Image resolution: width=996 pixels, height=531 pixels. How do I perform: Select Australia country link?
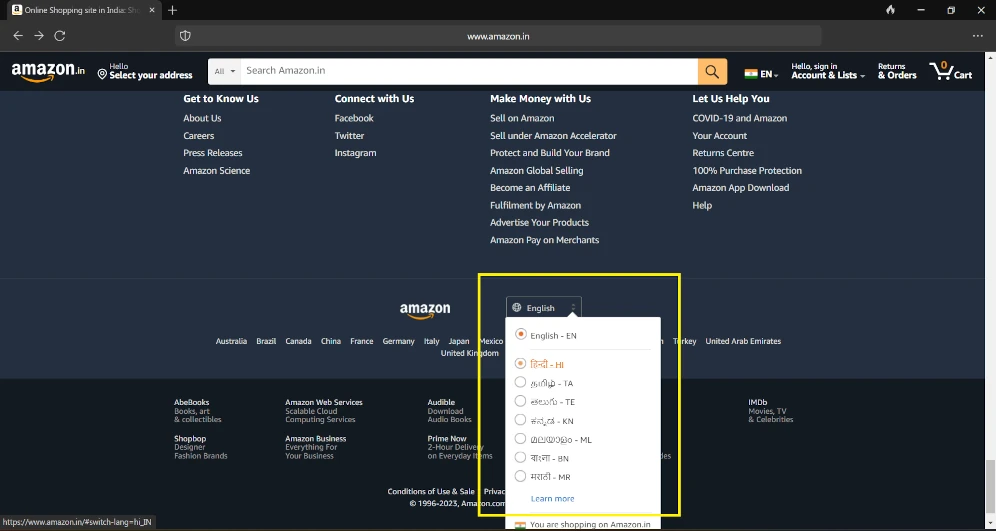tap(231, 341)
